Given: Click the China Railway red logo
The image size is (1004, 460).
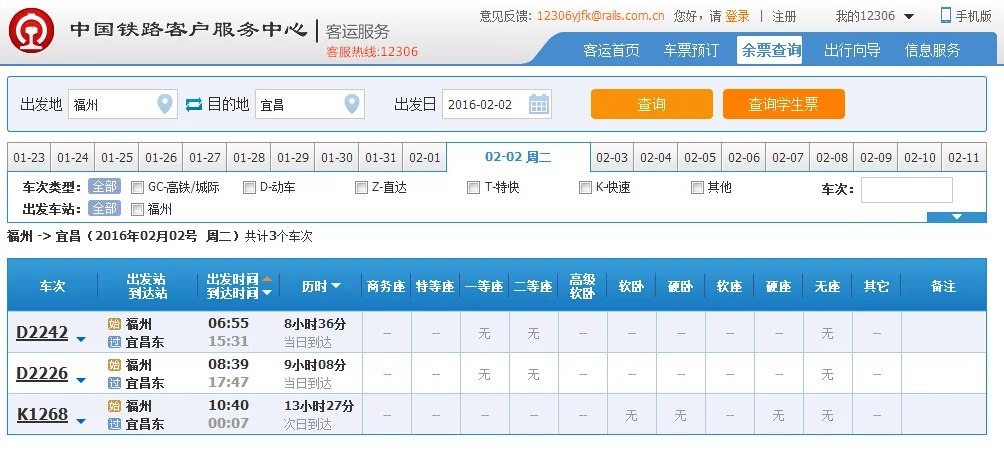Looking at the screenshot, I should pos(31,31).
